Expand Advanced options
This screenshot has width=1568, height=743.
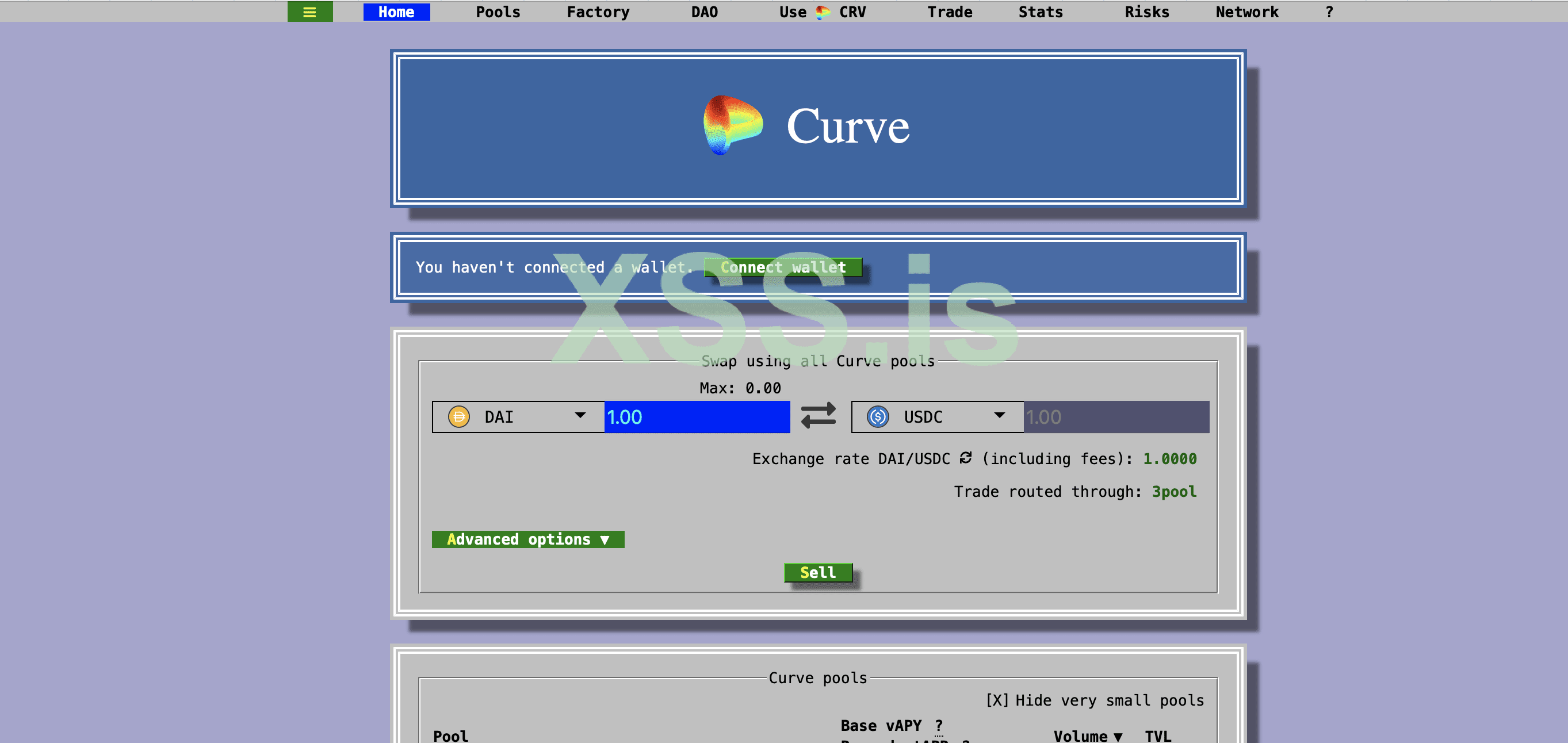527,539
